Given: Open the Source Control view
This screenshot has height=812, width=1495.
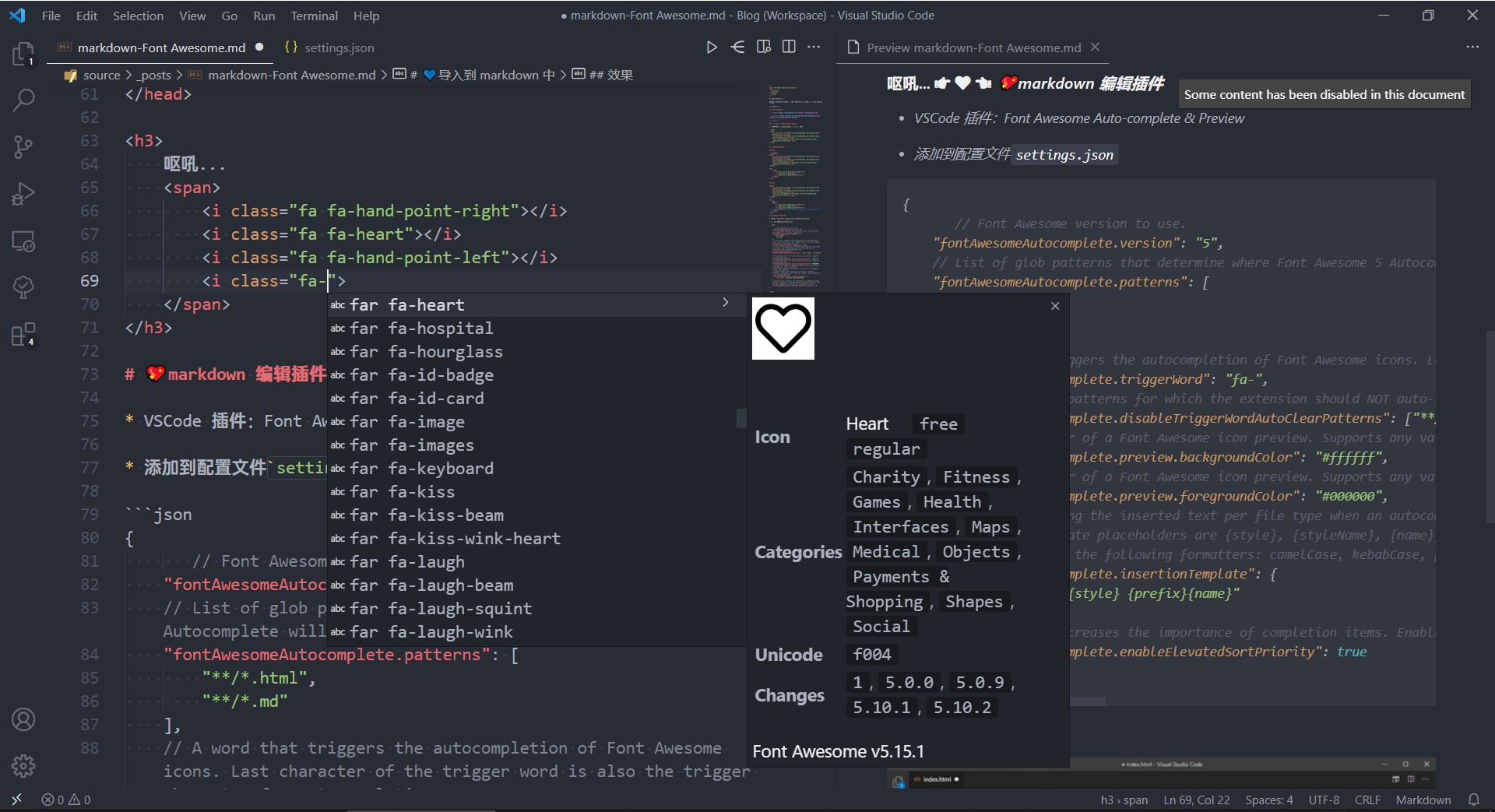Looking at the screenshot, I should click(x=23, y=146).
